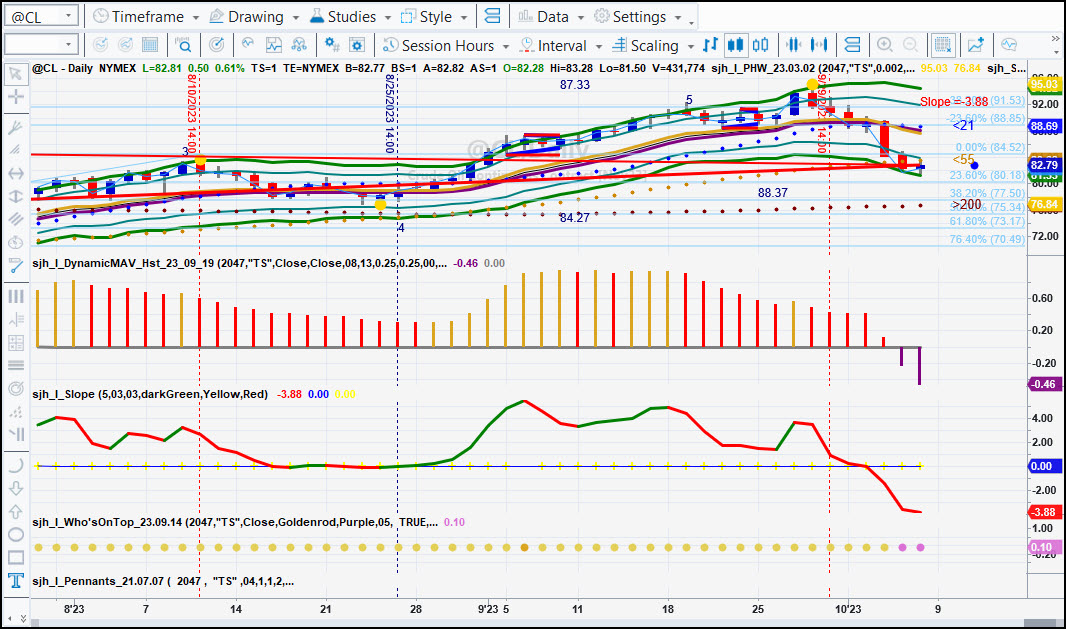
Task: Expand the Timeframe dropdown arrow
Action: pos(196,17)
